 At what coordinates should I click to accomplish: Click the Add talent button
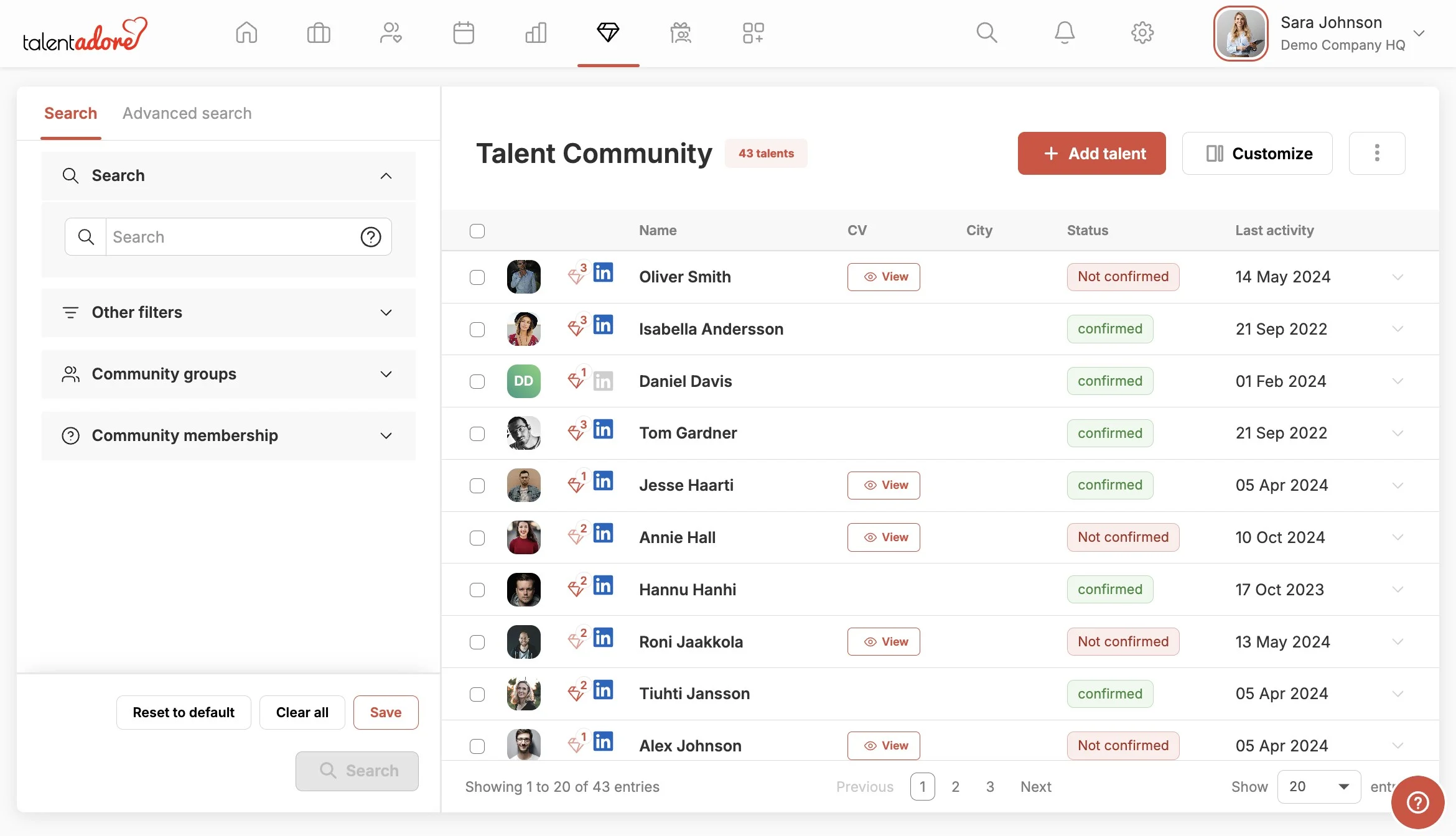(x=1091, y=154)
